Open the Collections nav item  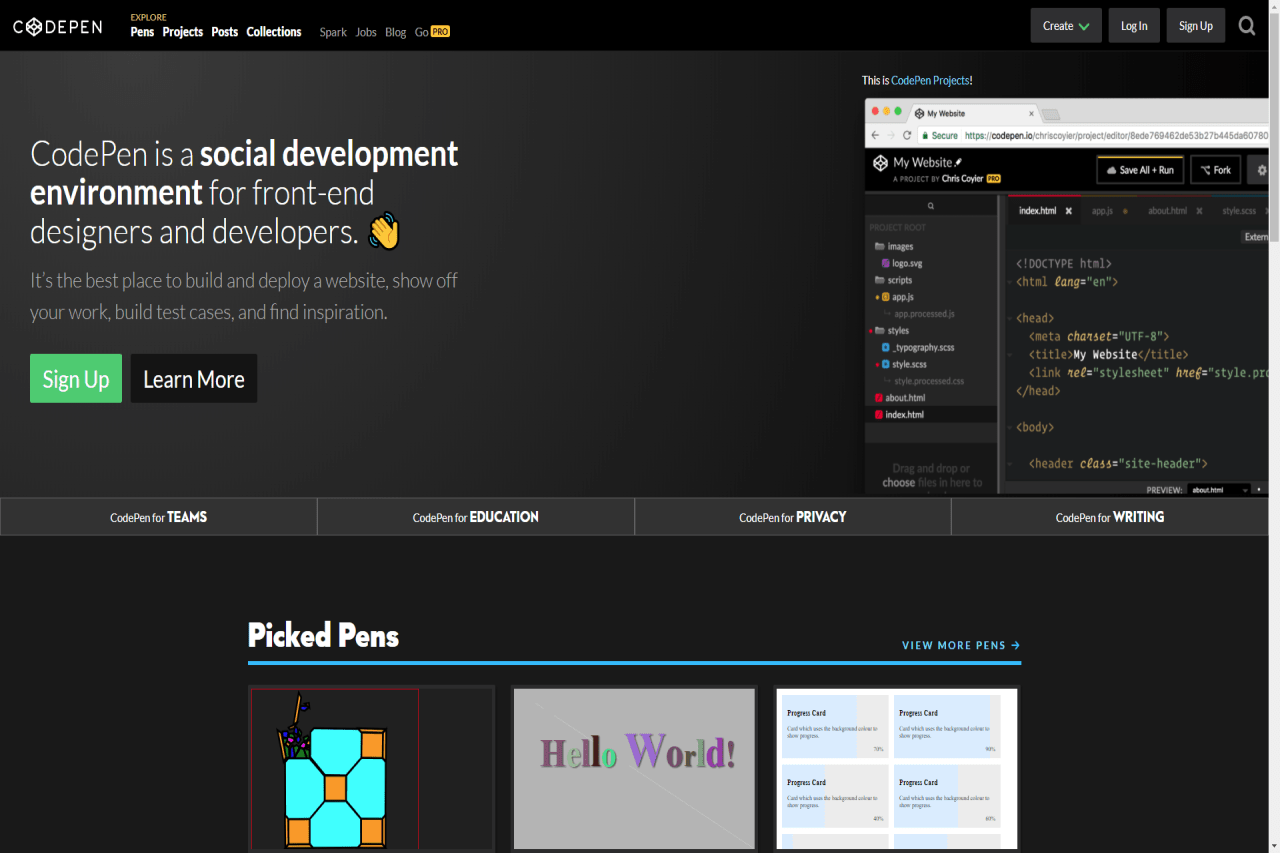pos(274,32)
